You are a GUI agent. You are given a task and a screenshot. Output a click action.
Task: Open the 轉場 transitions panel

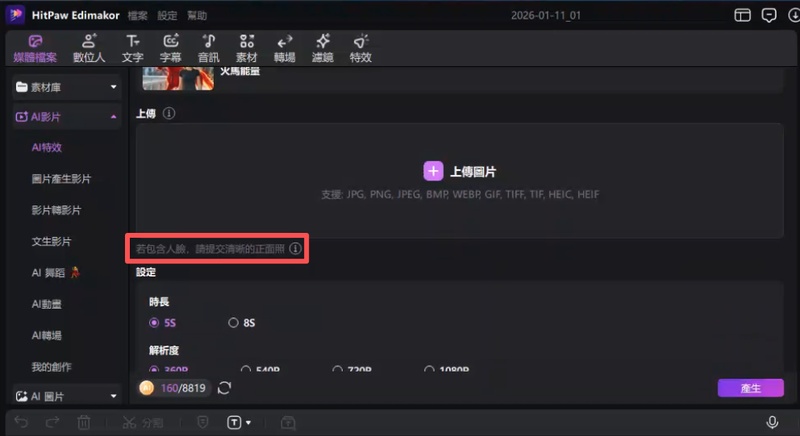(x=284, y=47)
